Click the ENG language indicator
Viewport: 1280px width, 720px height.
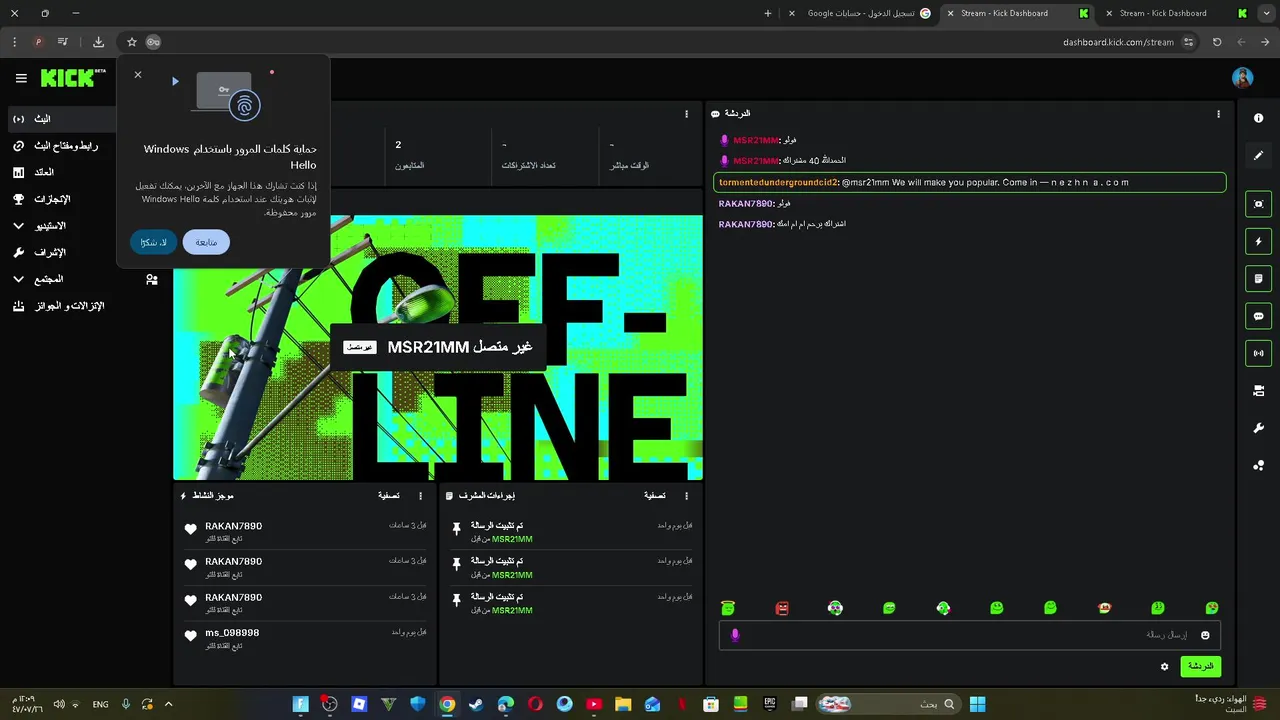pyautogui.click(x=100, y=704)
